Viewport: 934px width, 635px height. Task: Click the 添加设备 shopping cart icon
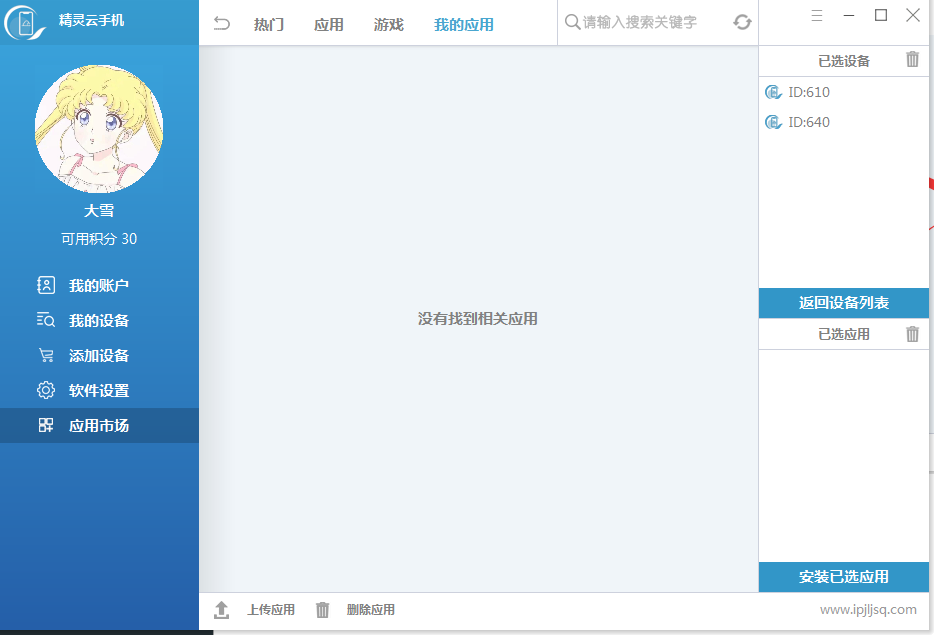[46, 356]
